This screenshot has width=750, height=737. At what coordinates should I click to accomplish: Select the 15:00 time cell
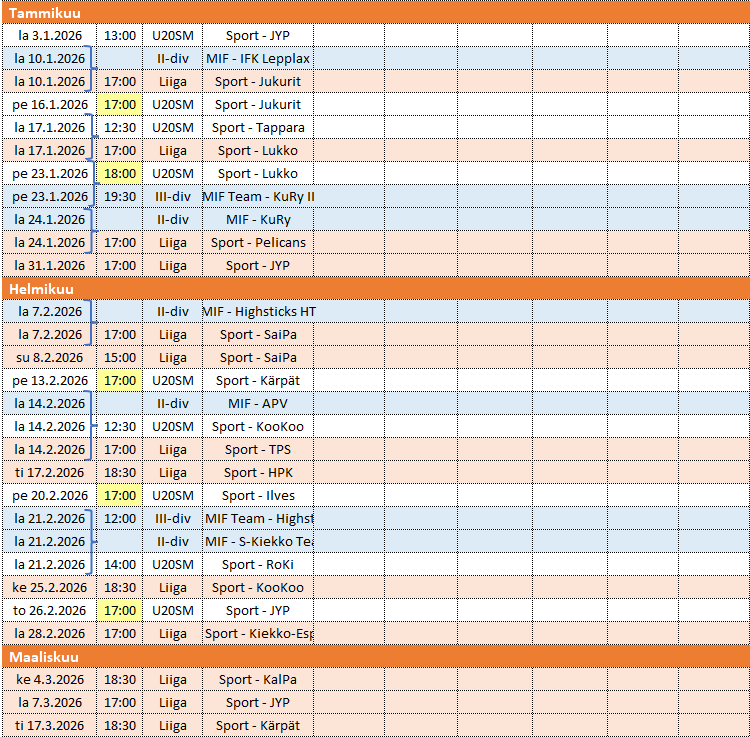coord(120,357)
